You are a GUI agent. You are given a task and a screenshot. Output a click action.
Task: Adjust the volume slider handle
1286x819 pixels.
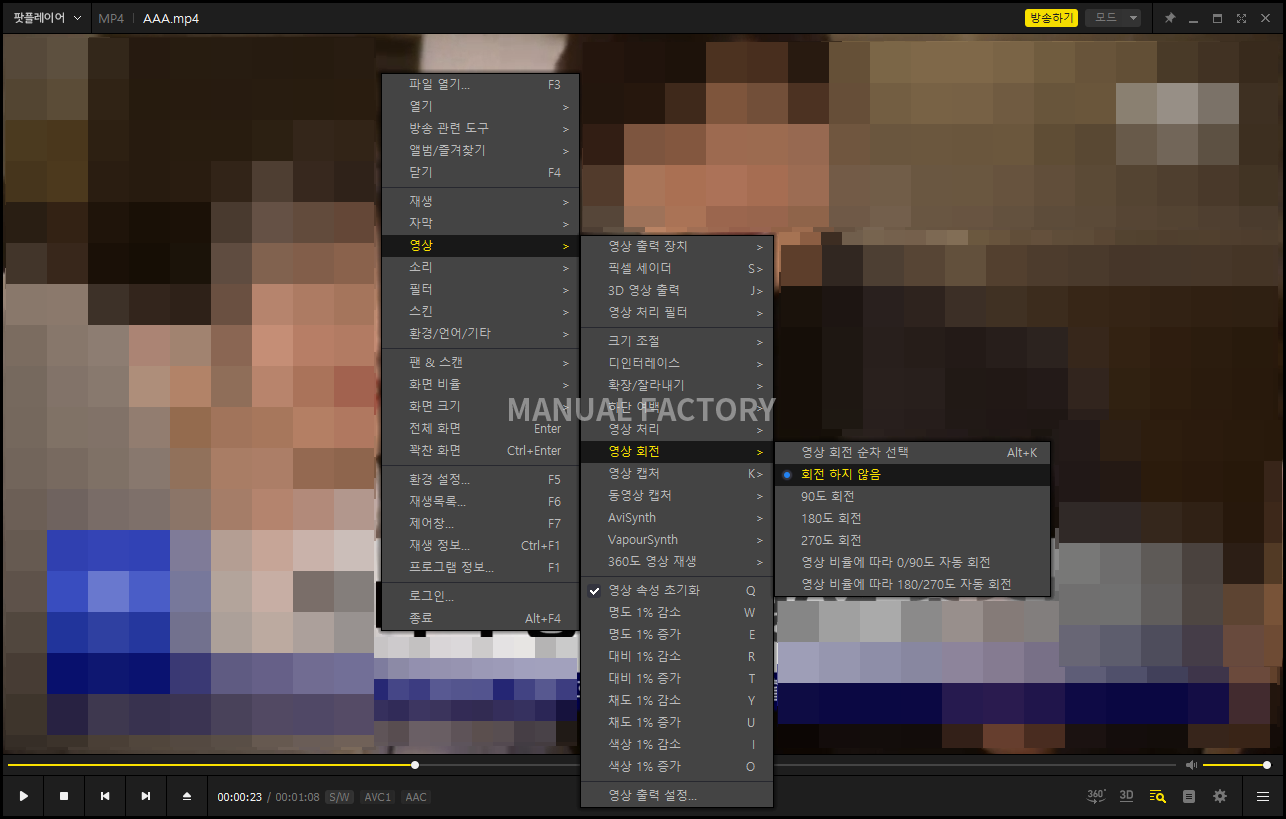(1267, 765)
